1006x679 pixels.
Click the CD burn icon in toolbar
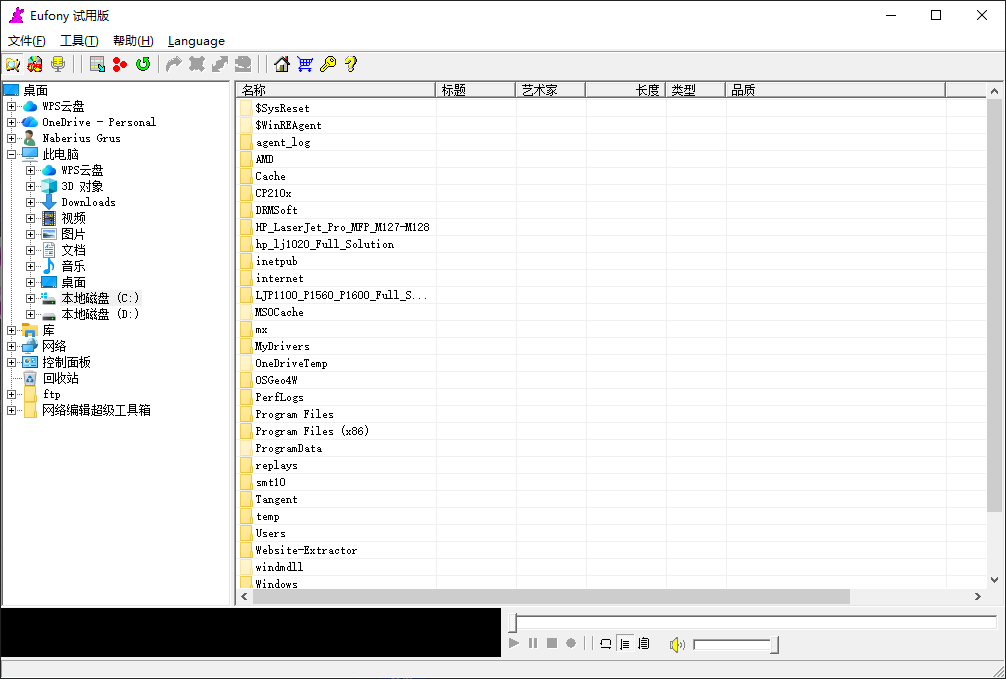[35, 64]
